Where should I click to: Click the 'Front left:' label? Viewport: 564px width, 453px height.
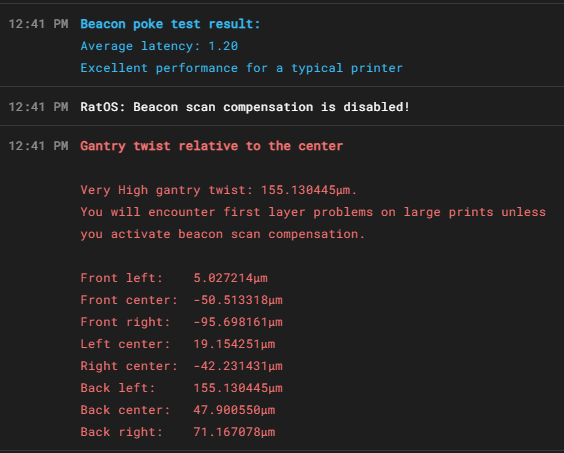point(122,278)
